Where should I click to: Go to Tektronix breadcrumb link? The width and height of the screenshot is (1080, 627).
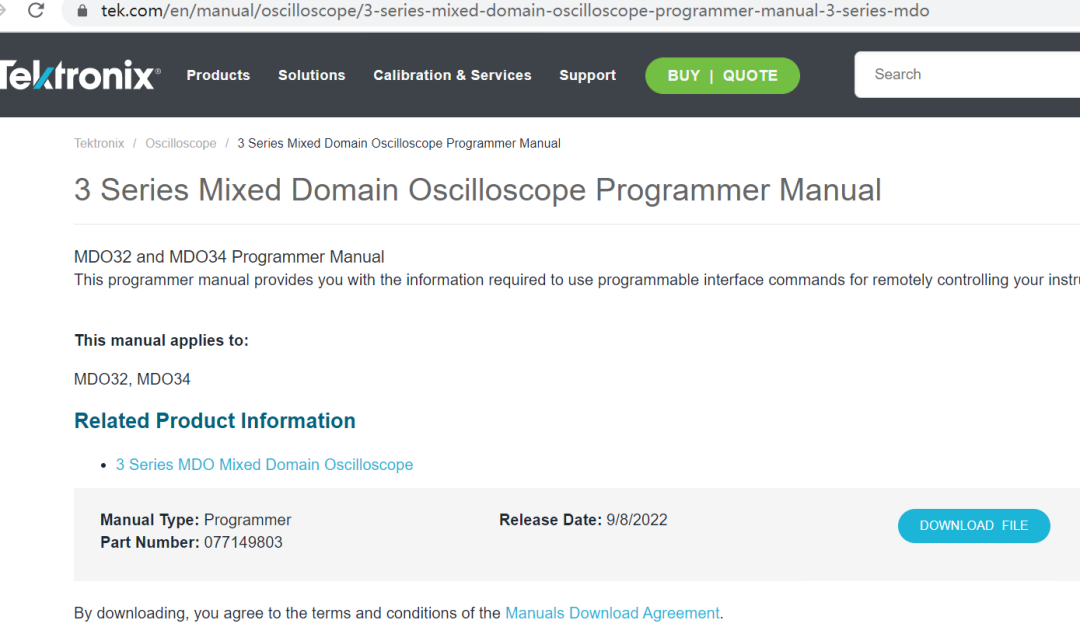(99, 143)
